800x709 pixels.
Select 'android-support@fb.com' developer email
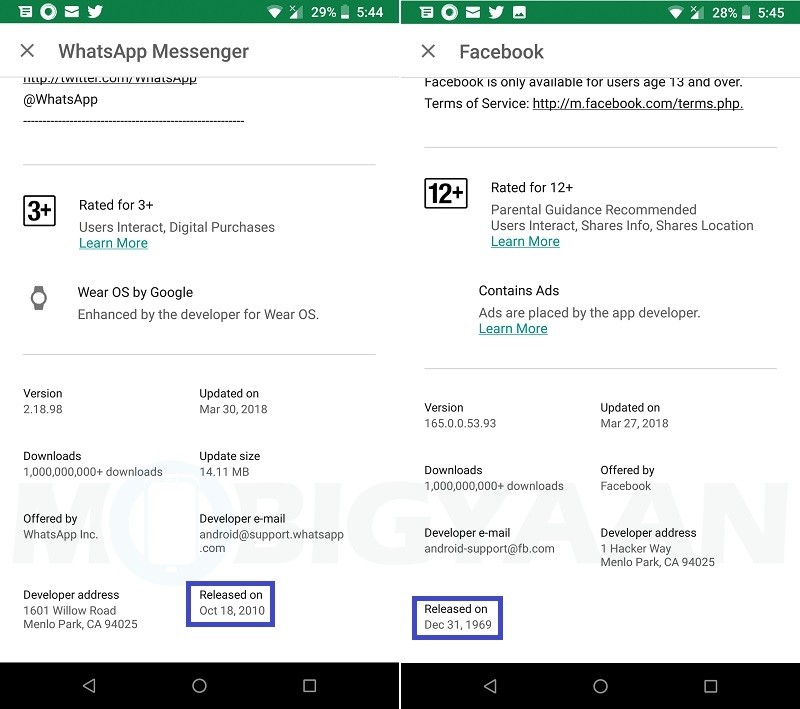[x=489, y=549]
